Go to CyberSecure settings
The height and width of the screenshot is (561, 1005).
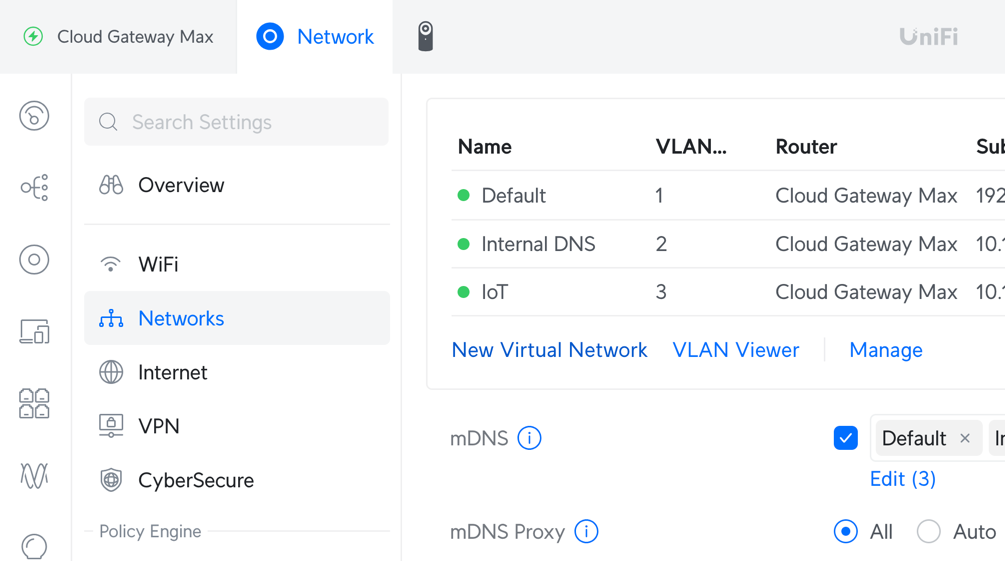[x=195, y=481]
